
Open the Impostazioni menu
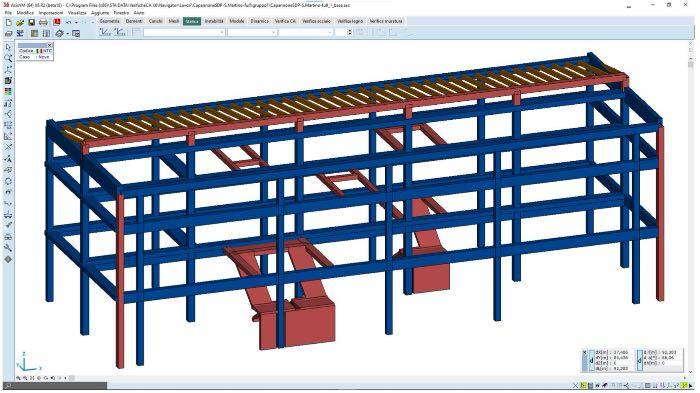click(x=51, y=13)
